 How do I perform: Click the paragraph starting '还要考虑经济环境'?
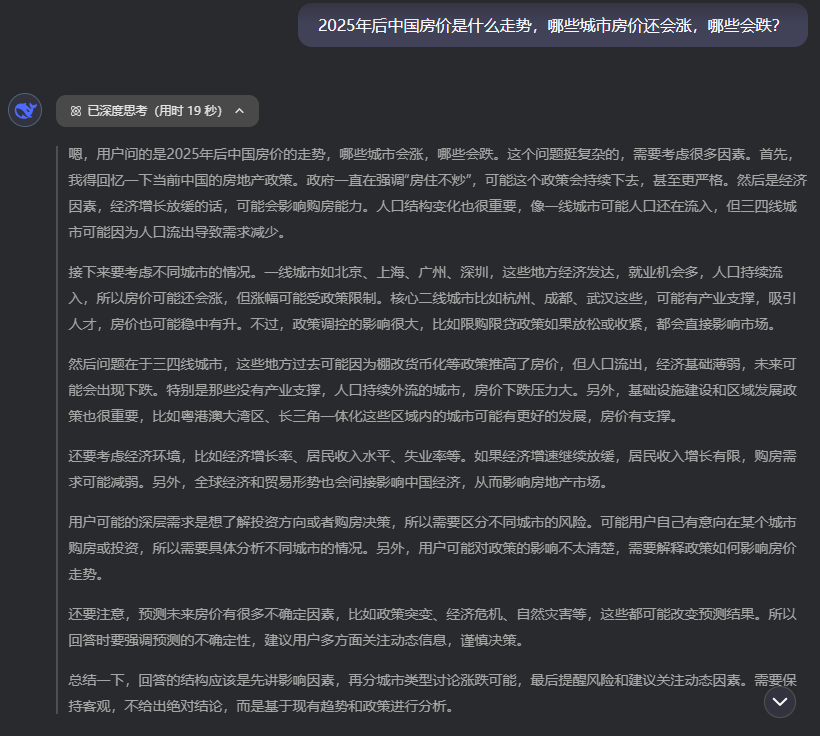pyautogui.click(x=433, y=469)
